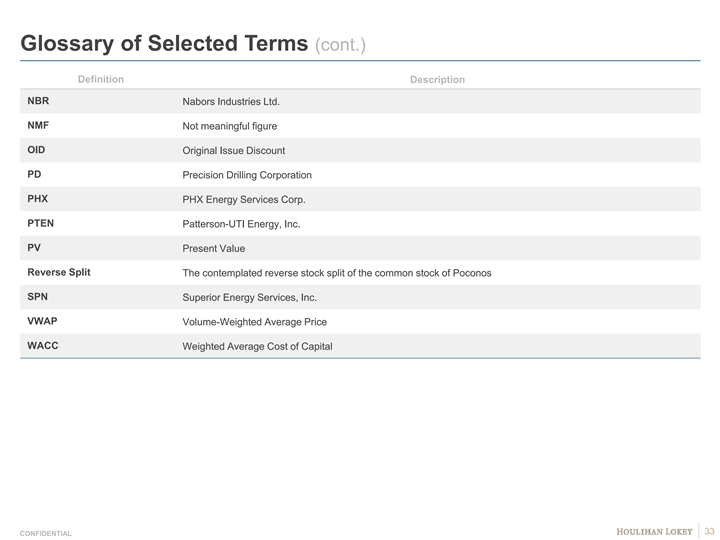This screenshot has height=540, width=720.
Task: Click the 'Reverse Split' term
Action: [x=59, y=272]
